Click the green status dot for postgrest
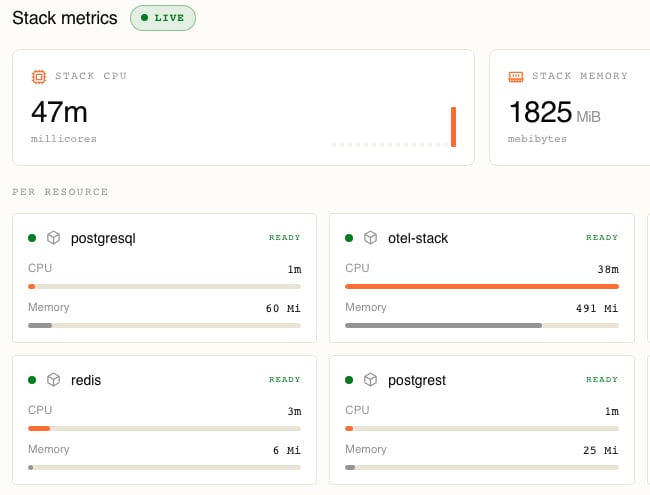The height and width of the screenshot is (495, 650). 349,380
